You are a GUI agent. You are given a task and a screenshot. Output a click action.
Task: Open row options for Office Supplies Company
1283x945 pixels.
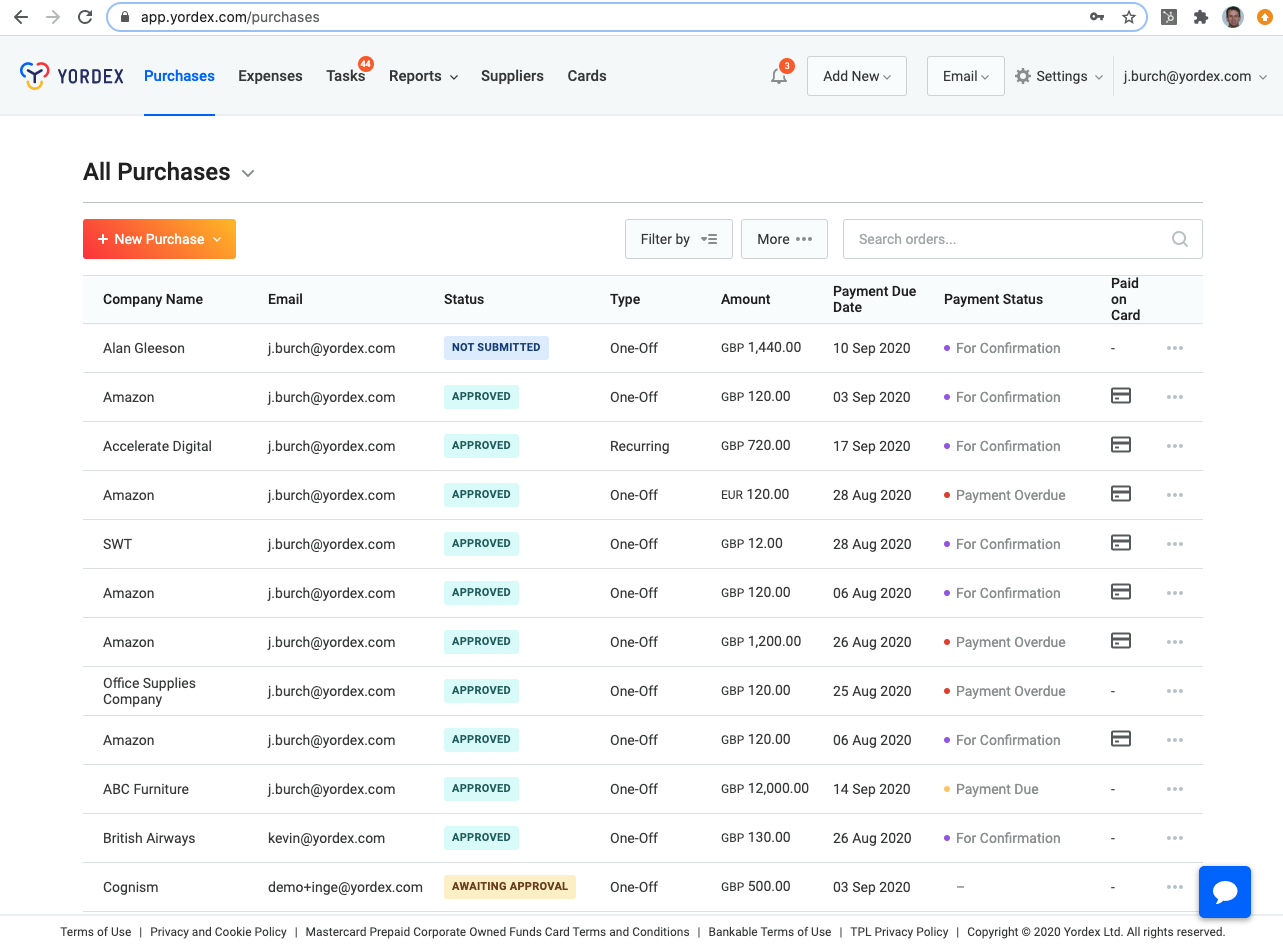pyautogui.click(x=1175, y=691)
